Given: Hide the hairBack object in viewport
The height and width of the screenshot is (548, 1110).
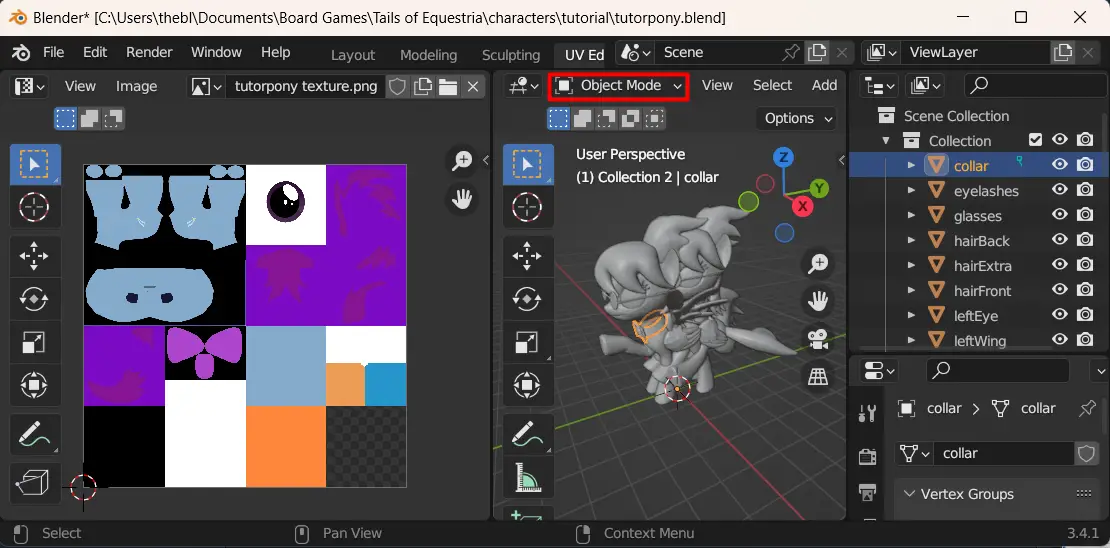Looking at the screenshot, I should [x=1059, y=241].
